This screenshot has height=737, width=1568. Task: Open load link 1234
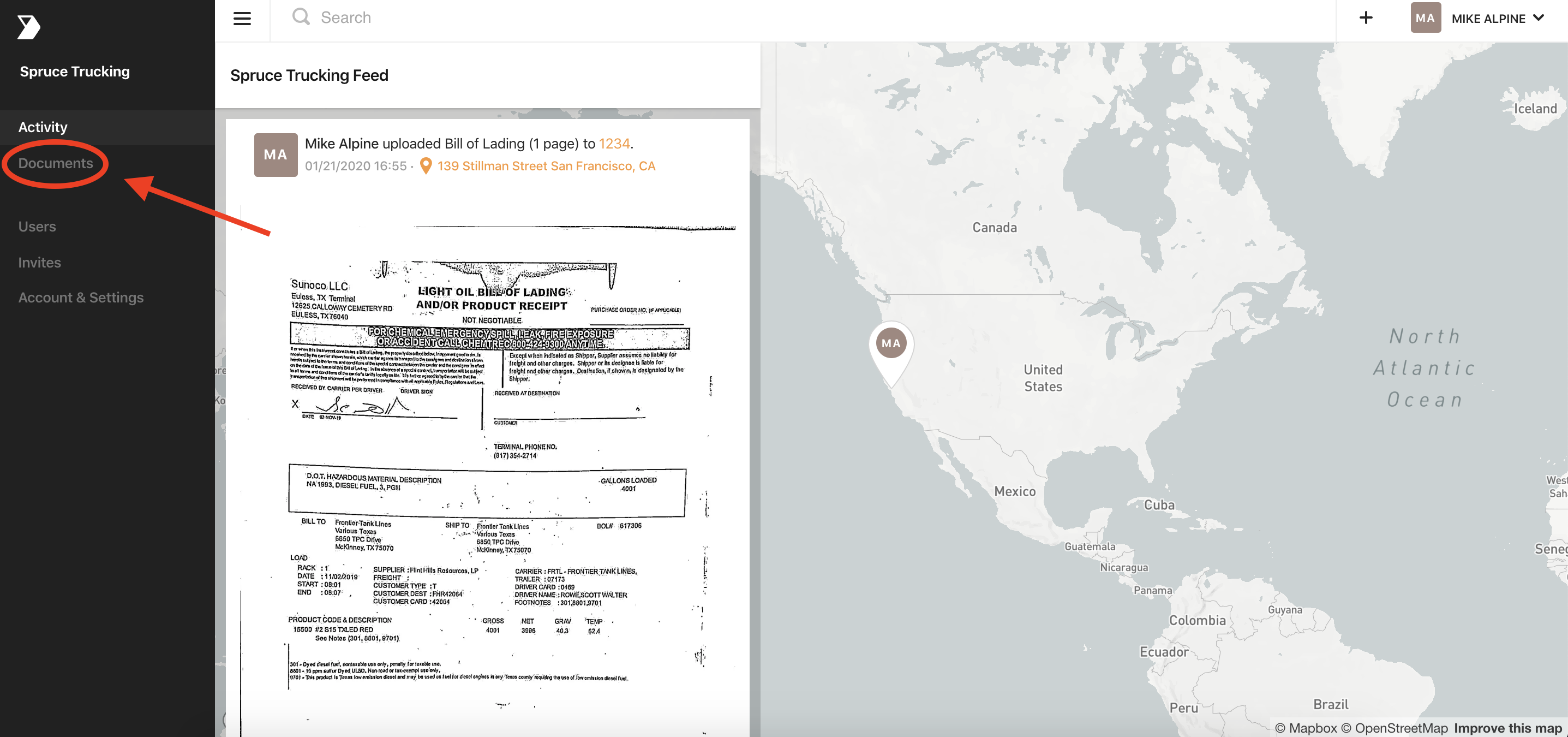tap(614, 144)
